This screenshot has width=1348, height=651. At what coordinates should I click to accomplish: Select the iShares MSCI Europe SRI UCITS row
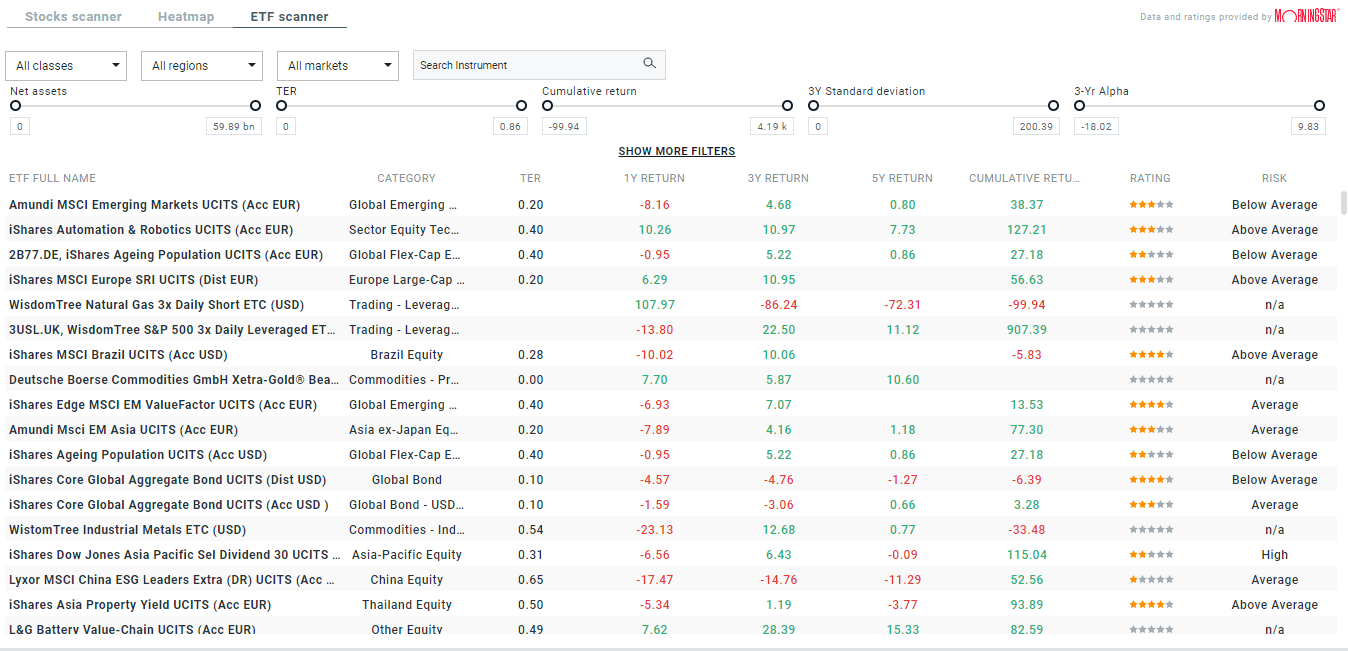point(400,279)
